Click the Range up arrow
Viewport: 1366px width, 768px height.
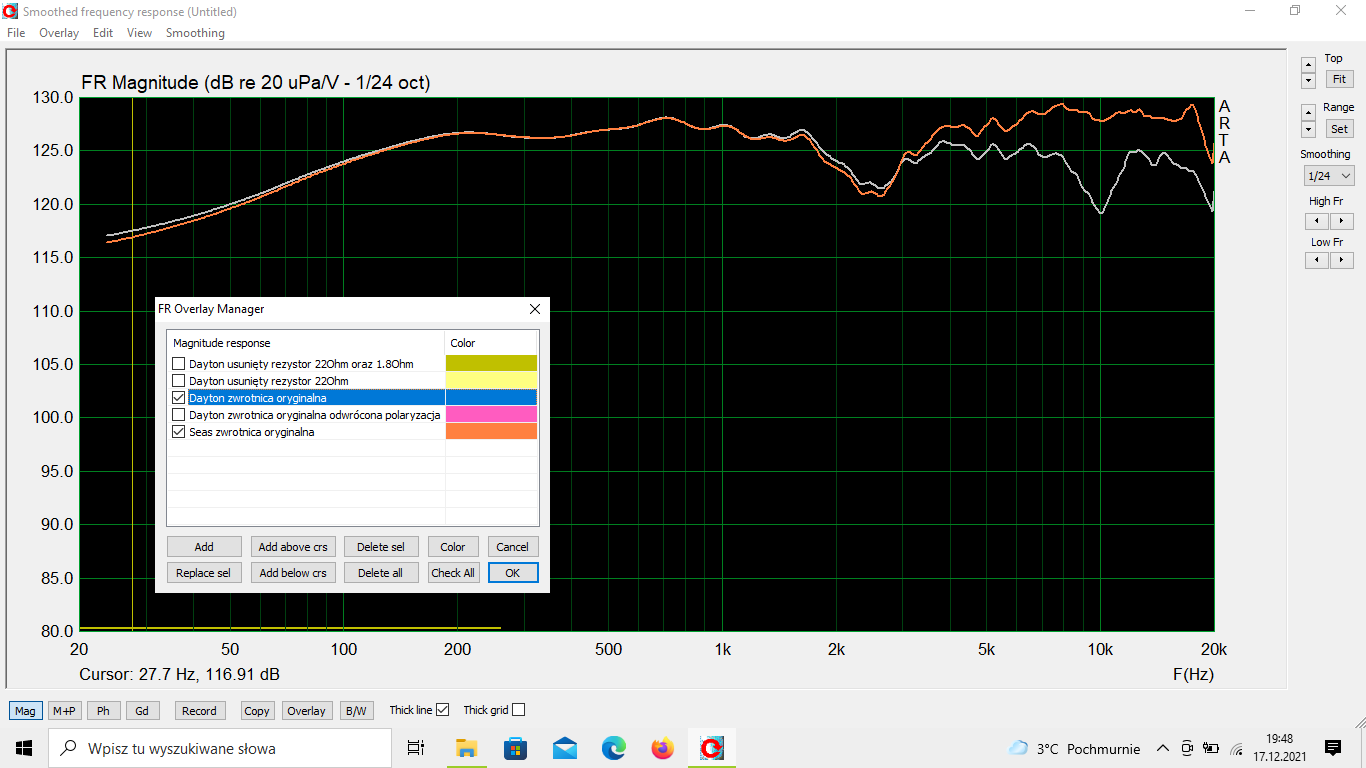[x=1308, y=113]
